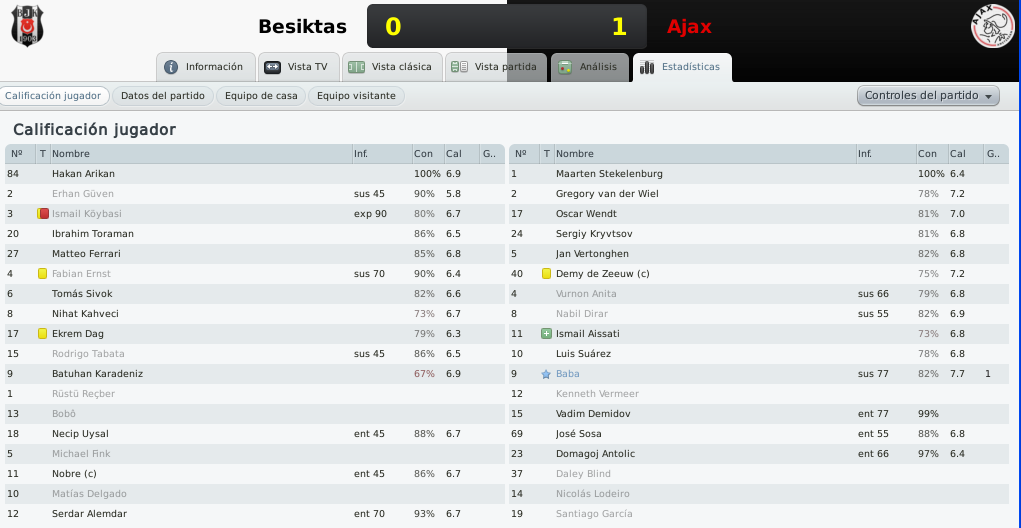Click the star icon next to Baba
The image size is (1021, 528).
[x=546, y=374]
